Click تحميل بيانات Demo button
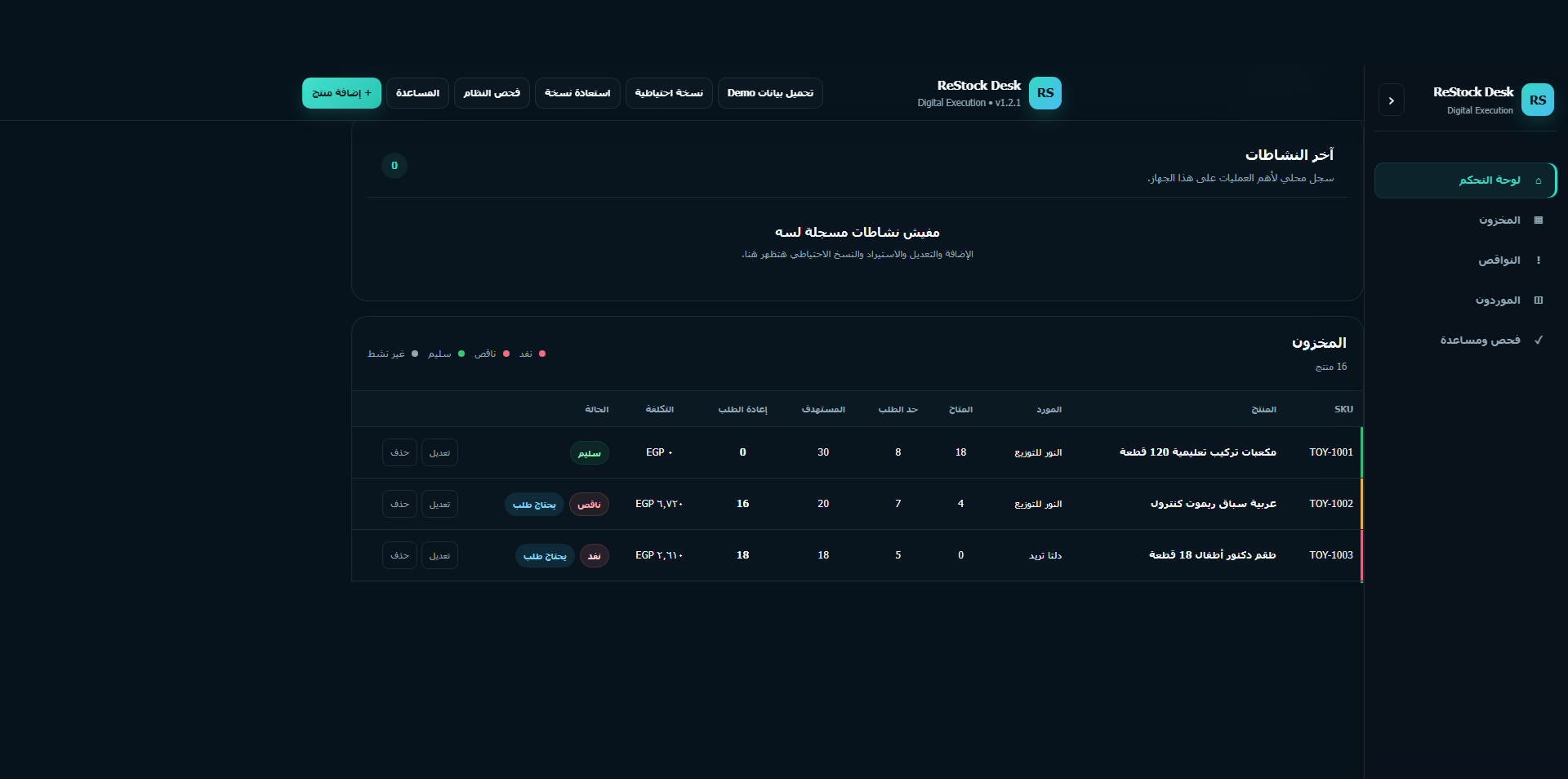Screen dimensions: 1568x779 coord(770,93)
